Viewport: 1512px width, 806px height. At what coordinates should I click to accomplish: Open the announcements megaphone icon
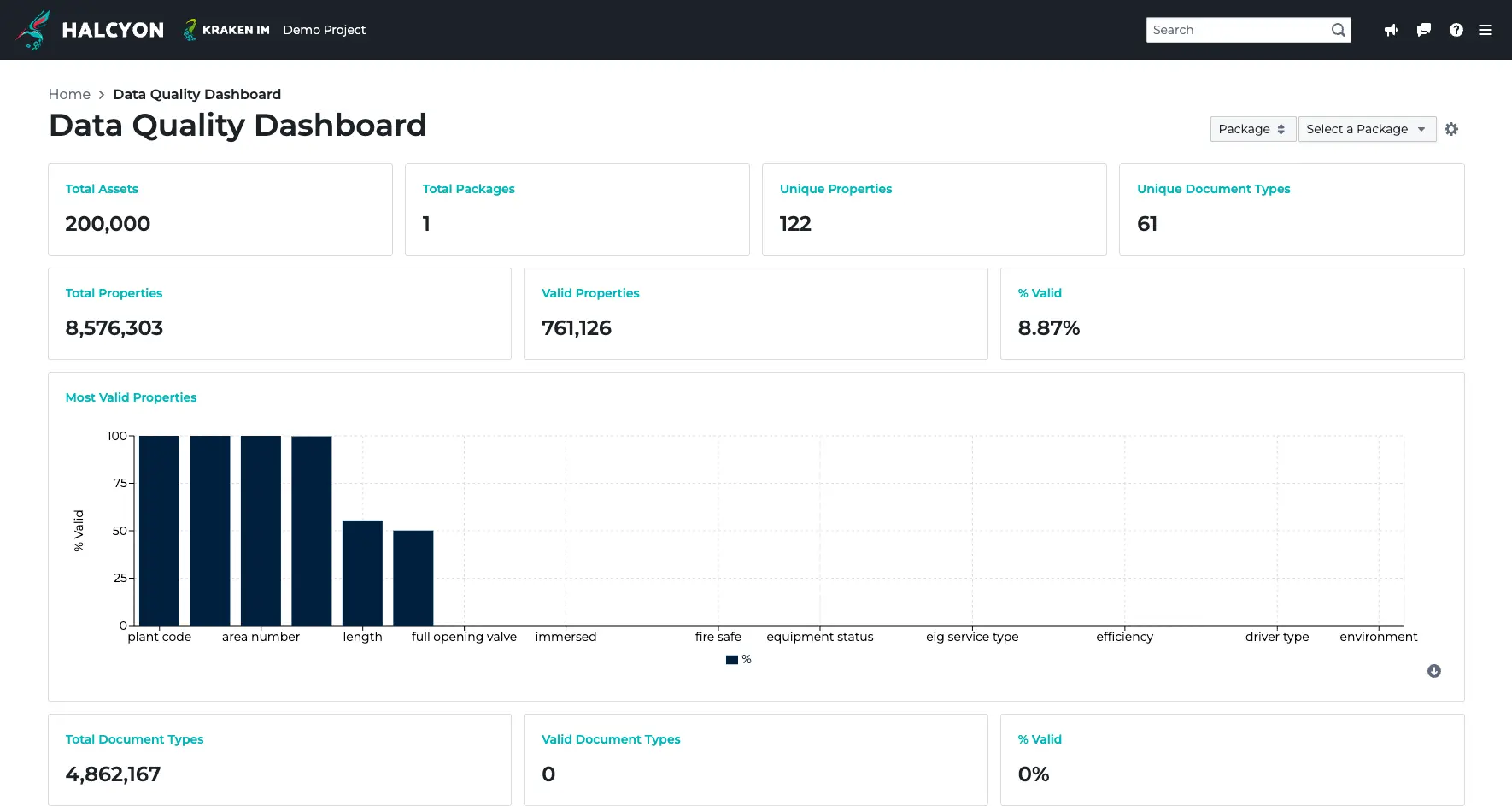1391,30
